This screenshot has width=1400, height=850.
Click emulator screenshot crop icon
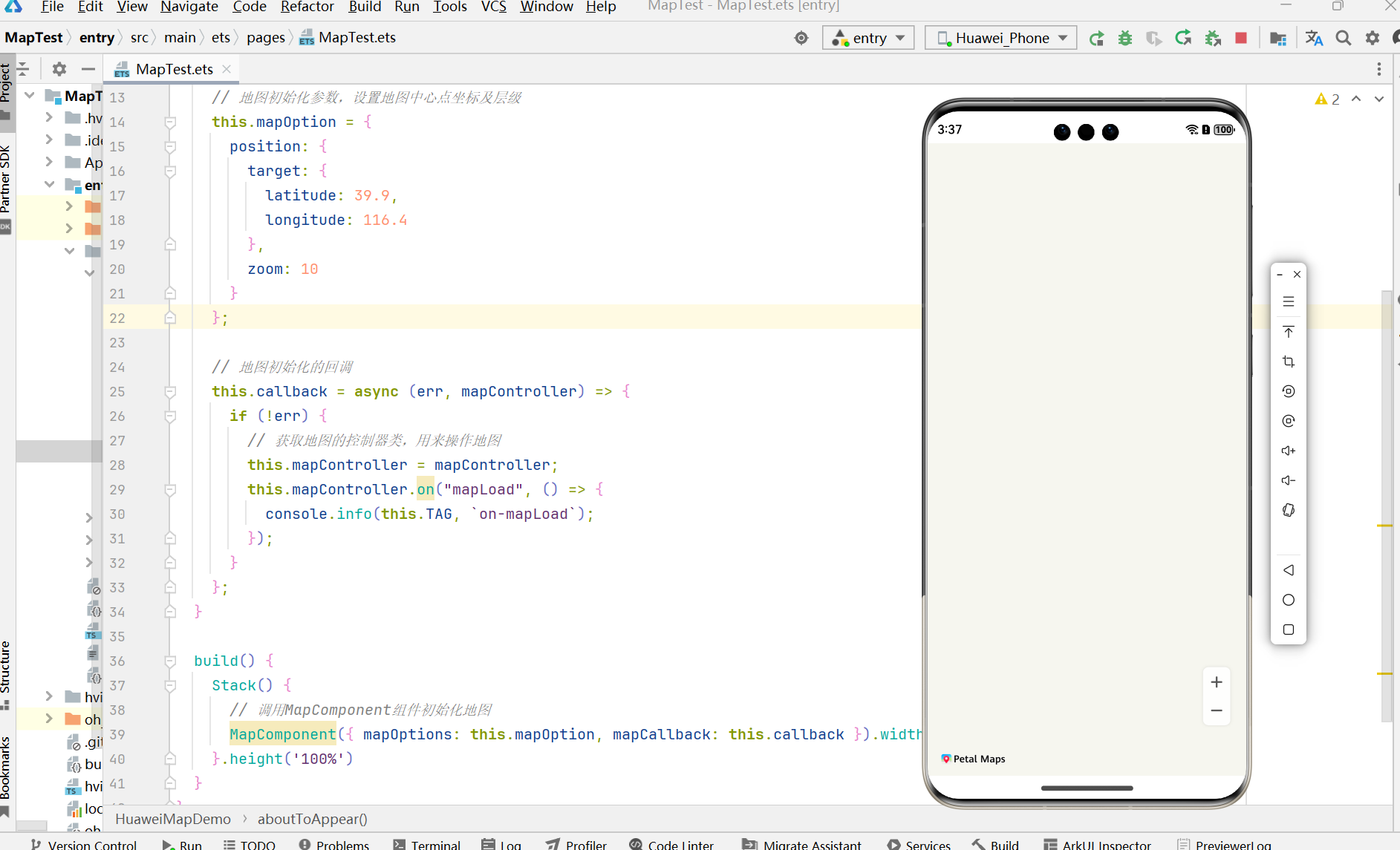point(1289,362)
